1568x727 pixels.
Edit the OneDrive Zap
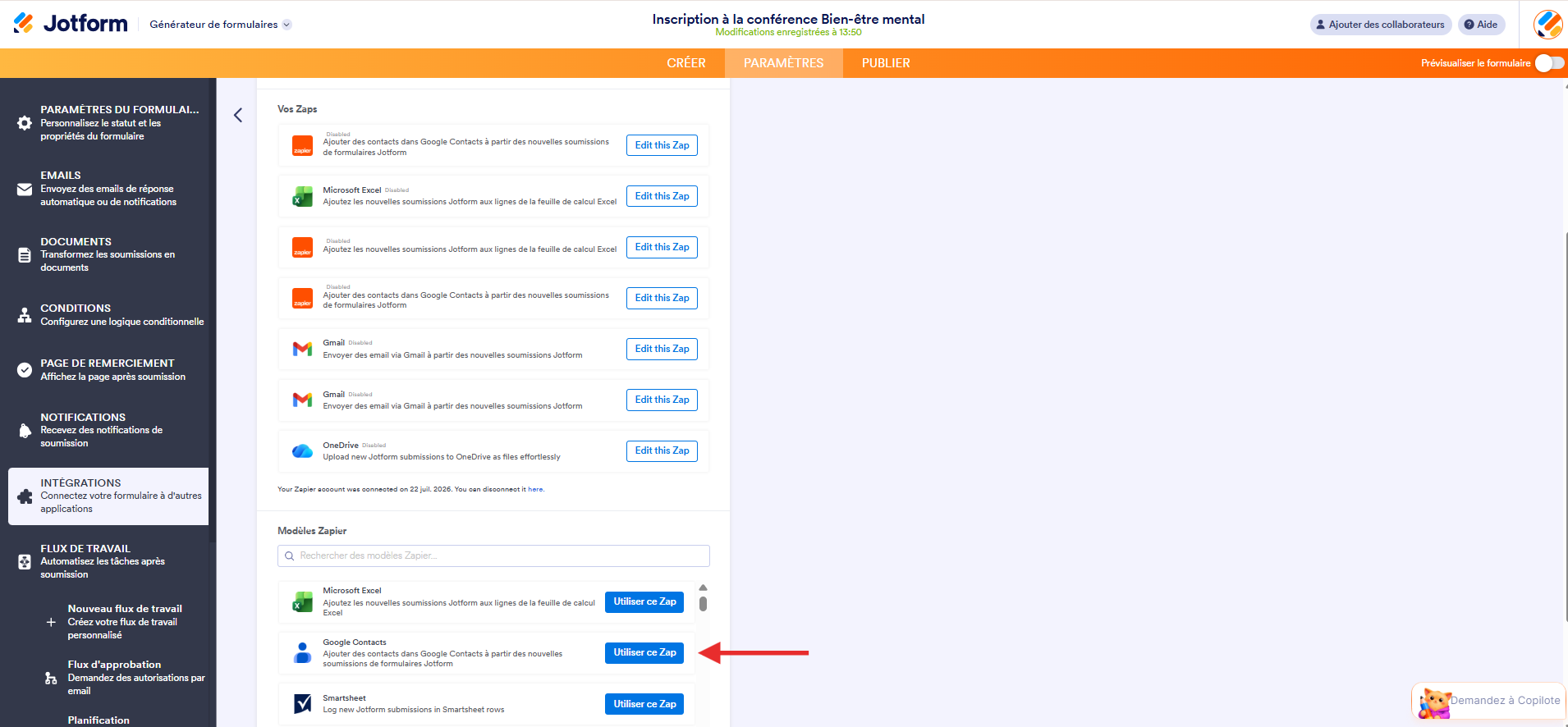coord(662,450)
